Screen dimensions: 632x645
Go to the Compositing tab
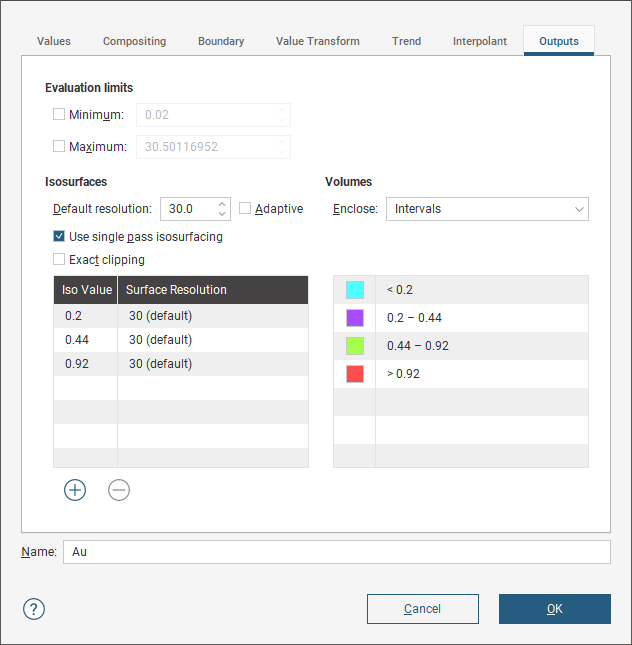click(134, 42)
